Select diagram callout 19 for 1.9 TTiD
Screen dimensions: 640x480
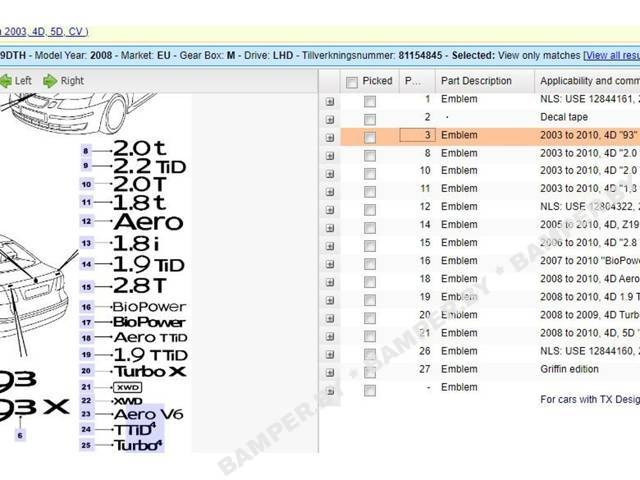[x=87, y=355]
